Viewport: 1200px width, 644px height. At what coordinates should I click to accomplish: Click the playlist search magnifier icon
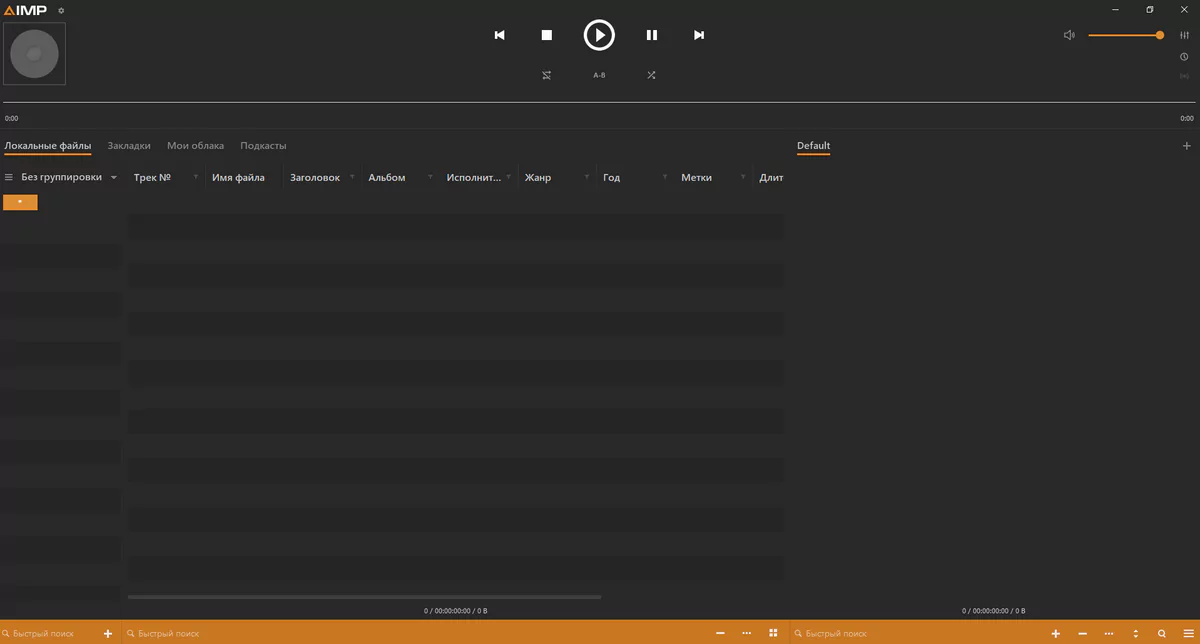pos(1161,634)
